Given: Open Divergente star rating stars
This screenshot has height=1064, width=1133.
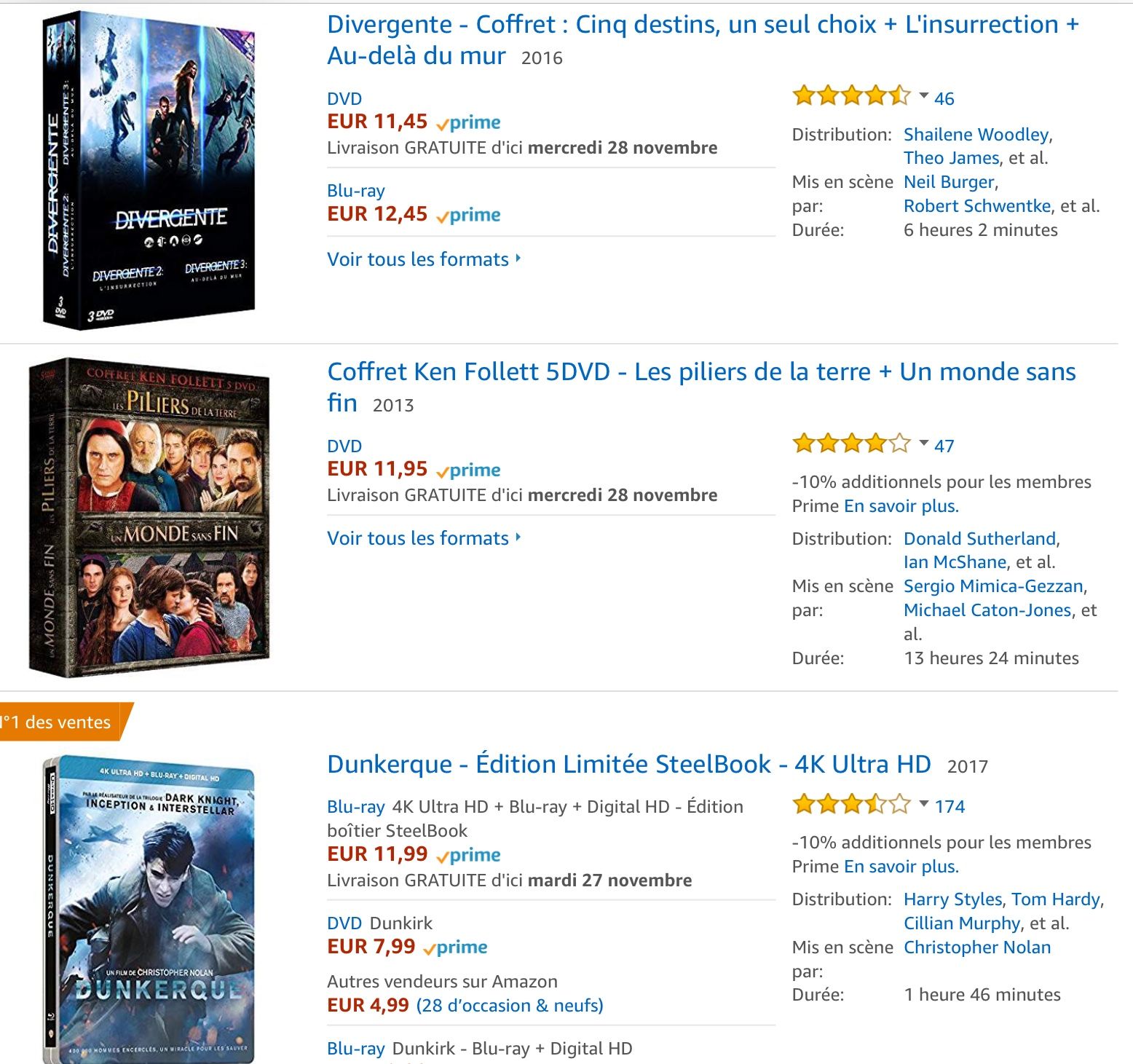Looking at the screenshot, I should point(850,95).
